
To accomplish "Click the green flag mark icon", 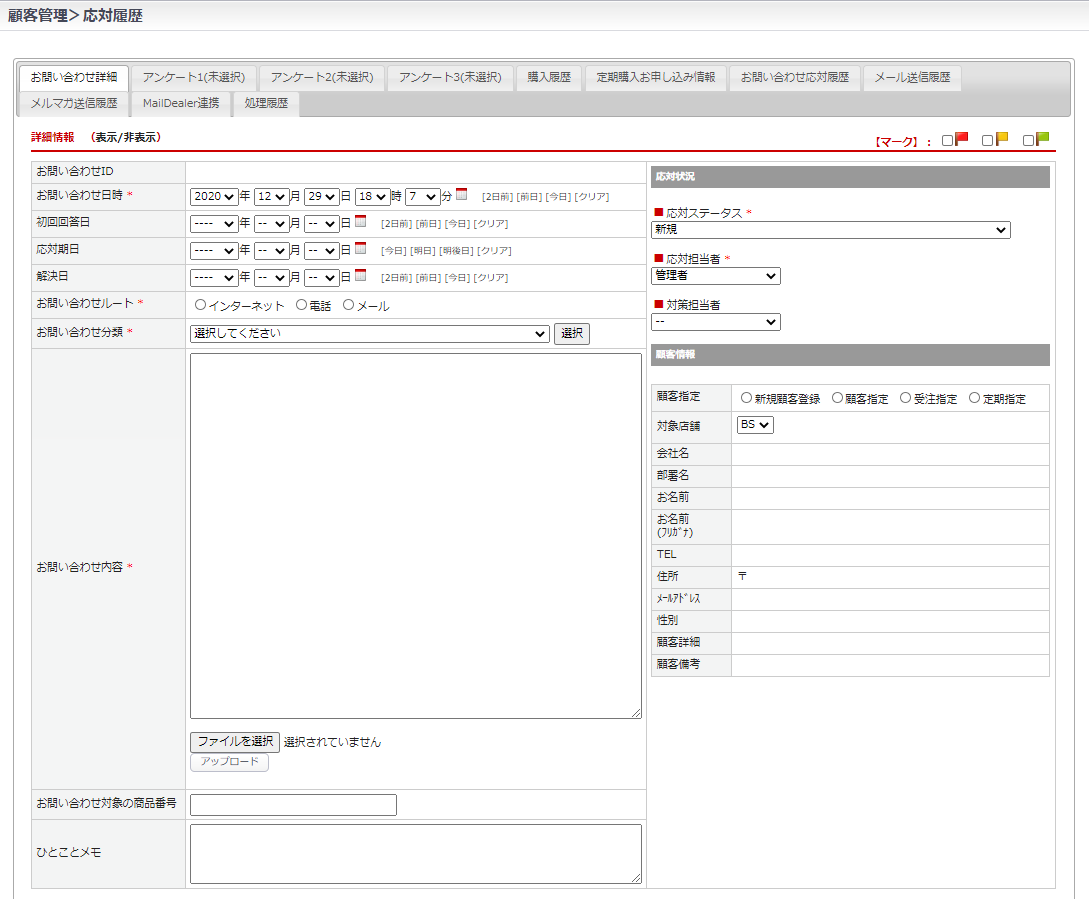I will (x=1043, y=139).
